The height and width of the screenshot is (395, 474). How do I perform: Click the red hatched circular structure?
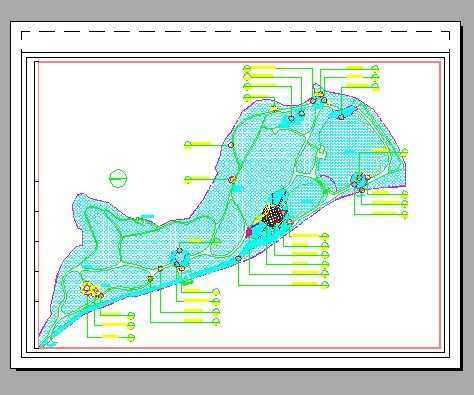point(274,217)
